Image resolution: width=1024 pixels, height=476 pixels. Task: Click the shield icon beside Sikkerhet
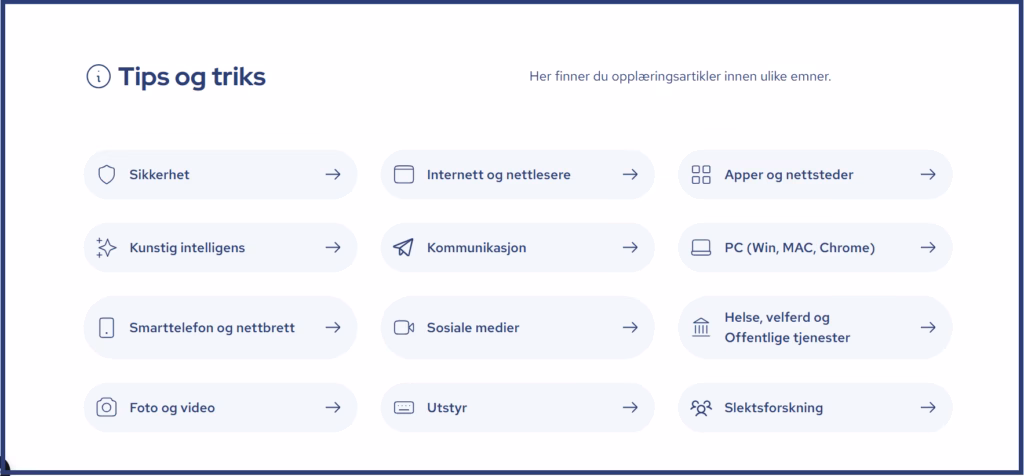(107, 175)
